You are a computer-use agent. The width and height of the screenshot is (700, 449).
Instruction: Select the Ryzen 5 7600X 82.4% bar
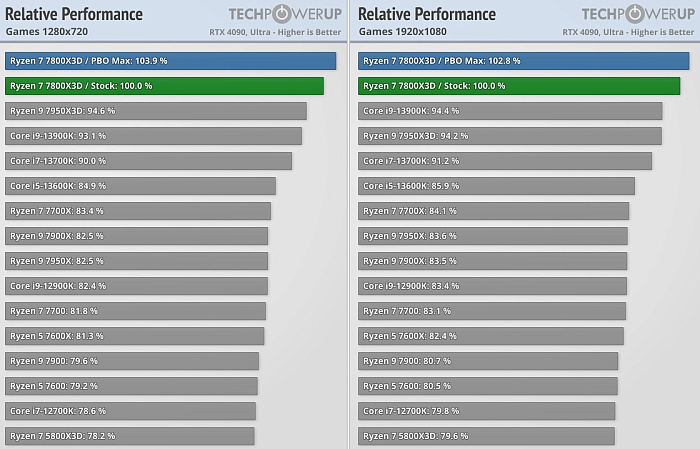[x=491, y=336]
